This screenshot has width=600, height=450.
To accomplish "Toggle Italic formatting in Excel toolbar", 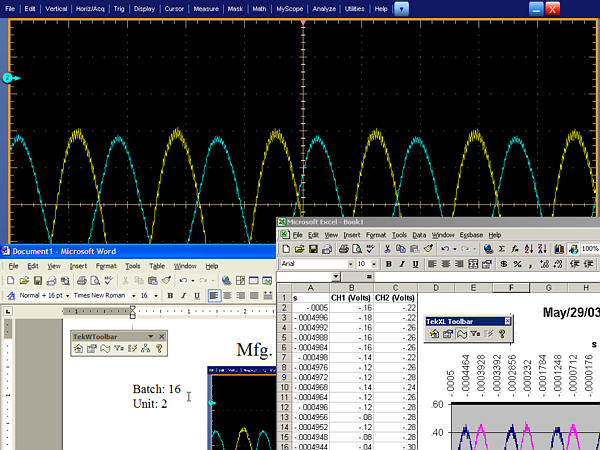I will tap(401, 264).
